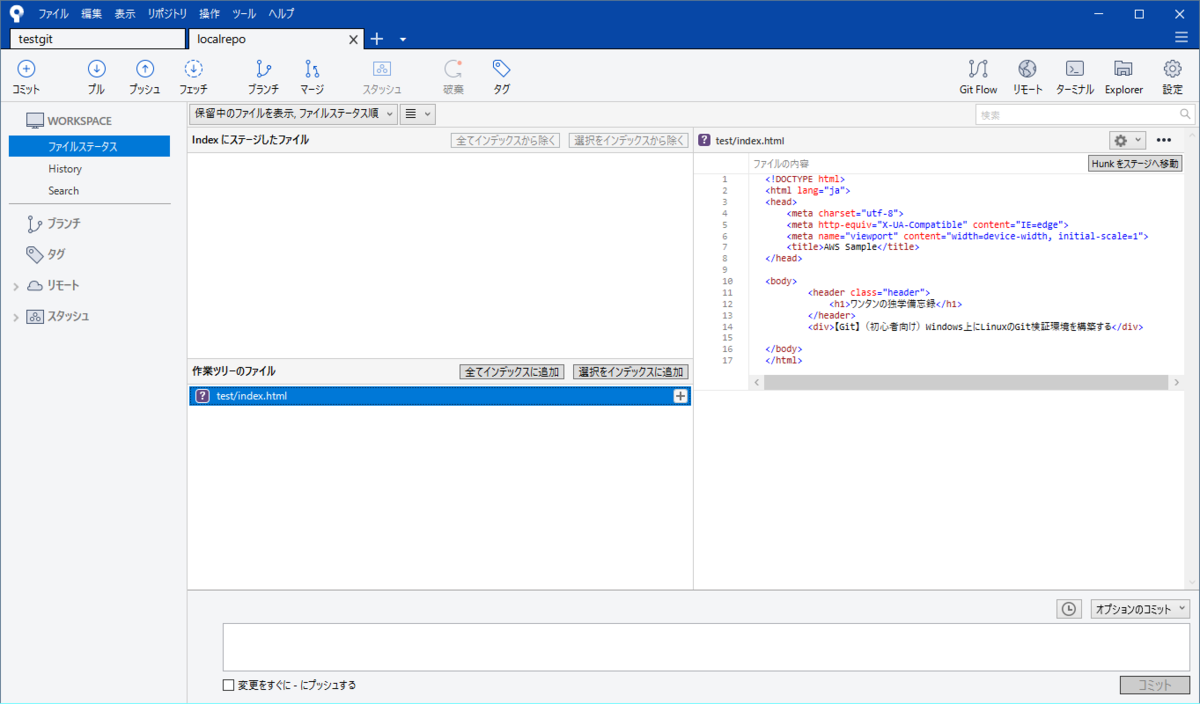Click the monitor icon next to WORKSPACE
The width and height of the screenshot is (1200, 704).
point(35,121)
